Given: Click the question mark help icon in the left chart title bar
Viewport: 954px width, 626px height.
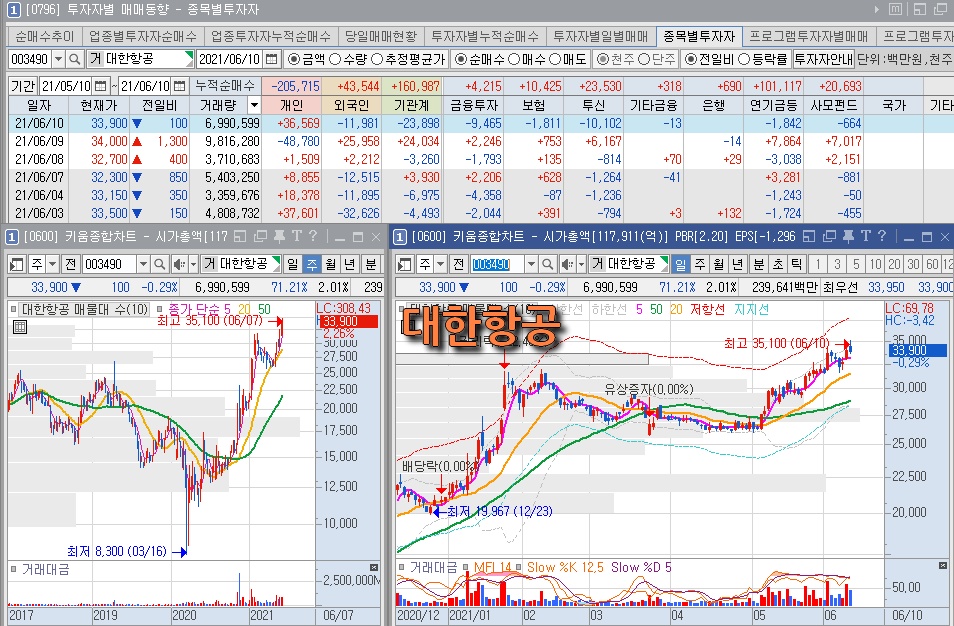Looking at the screenshot, I should coord(313,236).
